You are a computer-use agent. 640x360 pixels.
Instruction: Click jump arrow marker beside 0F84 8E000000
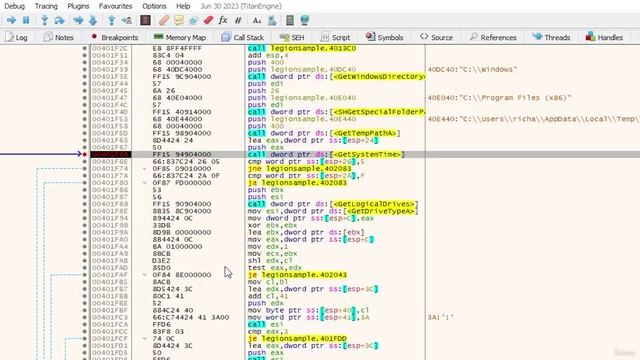[144, 275]
